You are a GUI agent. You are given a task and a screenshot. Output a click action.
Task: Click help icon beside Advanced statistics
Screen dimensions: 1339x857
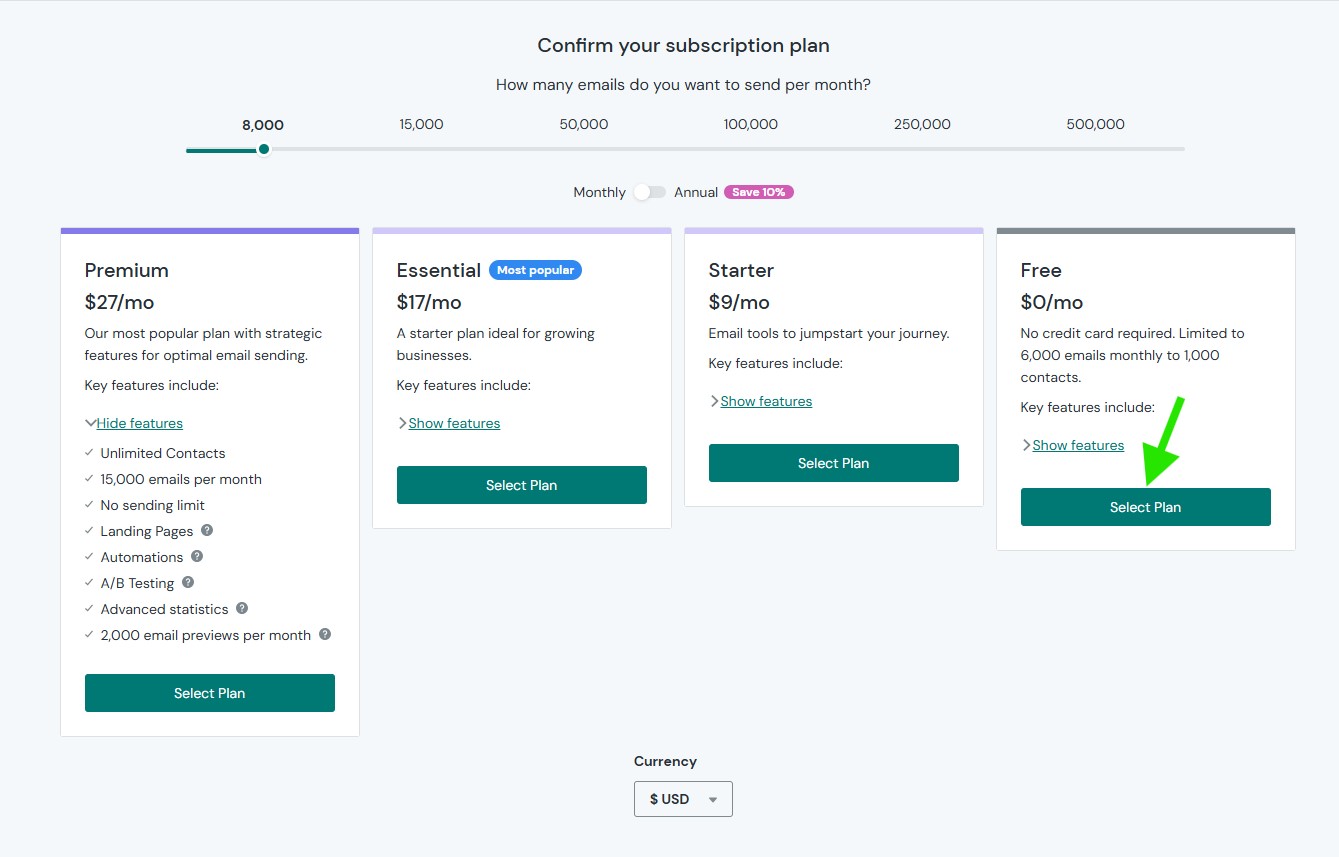242,609
